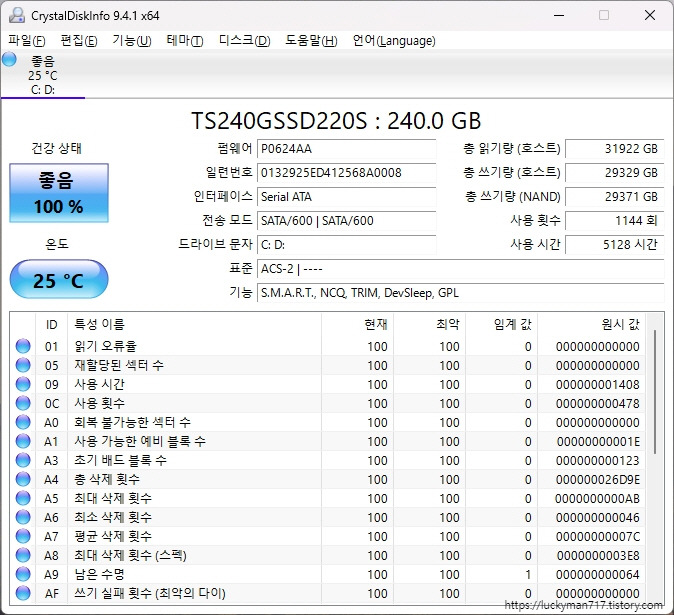Click raw value 000000000064 in 남은 수명 row
This screenshot has width=674, height=615.
(x=597, y=575)
